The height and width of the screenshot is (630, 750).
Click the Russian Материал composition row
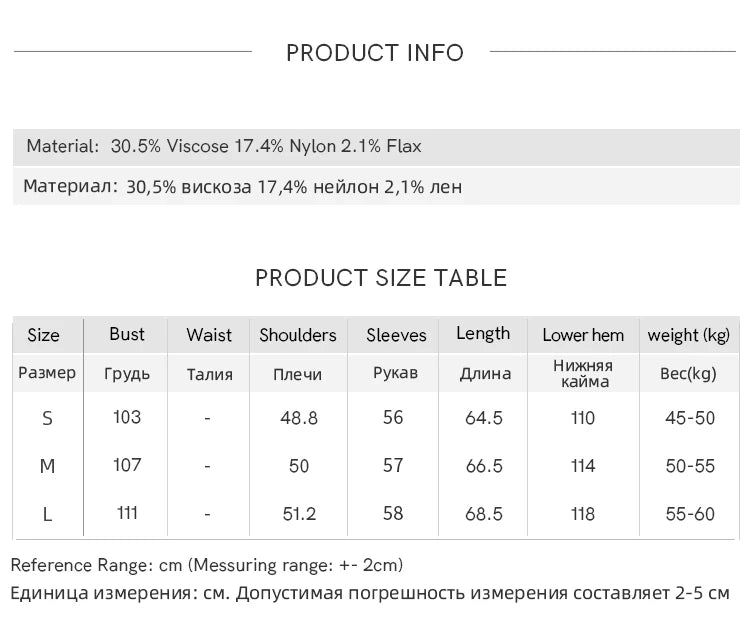242,187
